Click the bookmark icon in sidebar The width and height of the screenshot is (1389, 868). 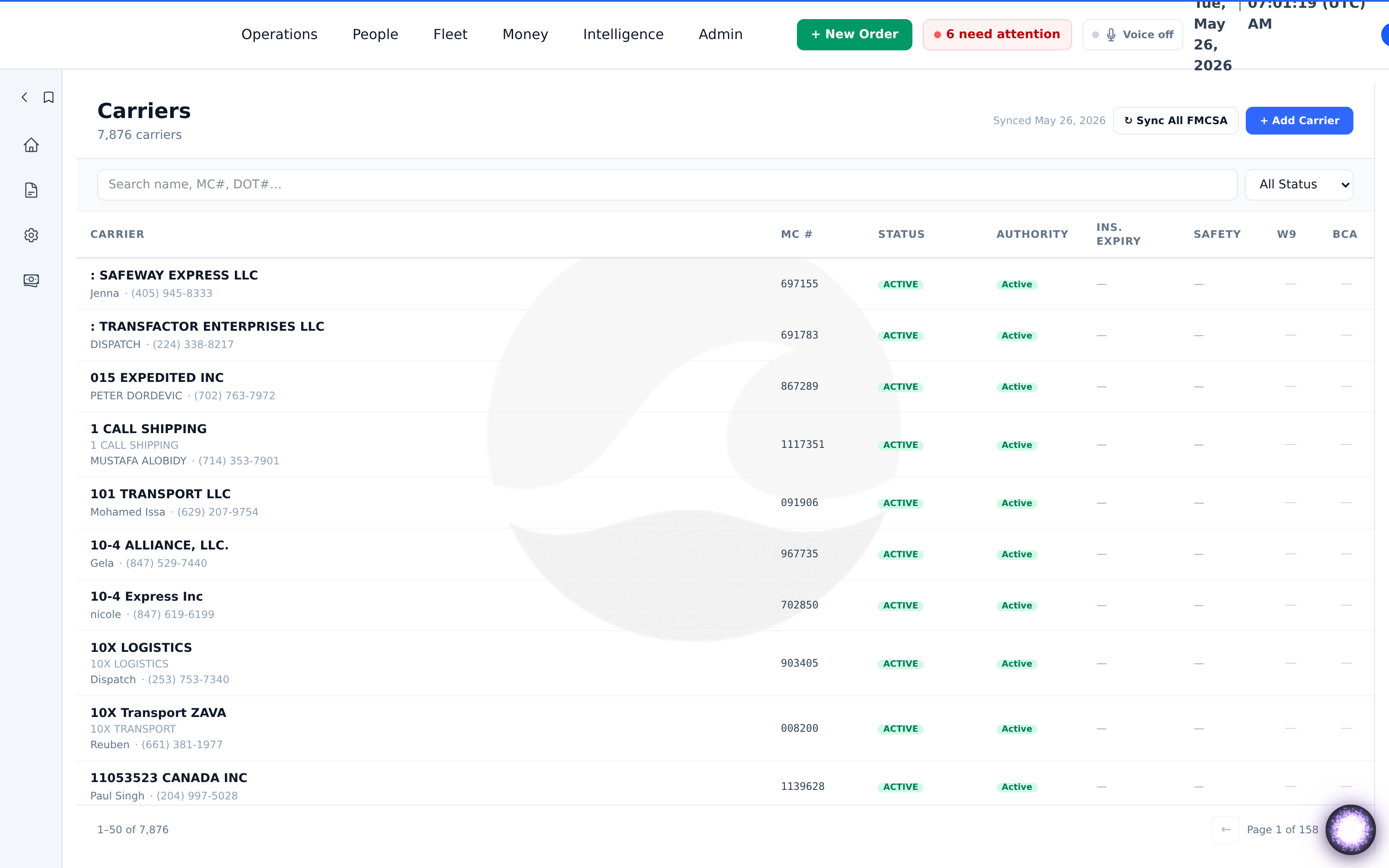[x=49, y=98]
